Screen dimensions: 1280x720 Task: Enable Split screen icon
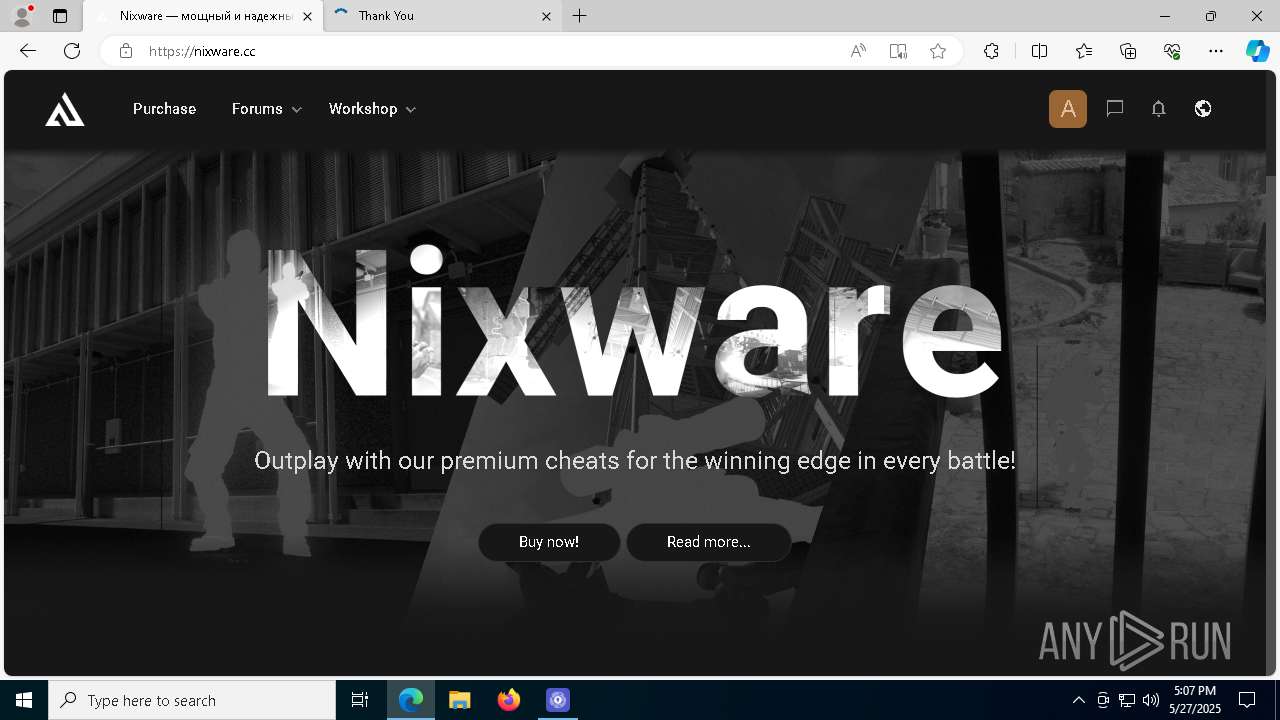point(1039,51)
